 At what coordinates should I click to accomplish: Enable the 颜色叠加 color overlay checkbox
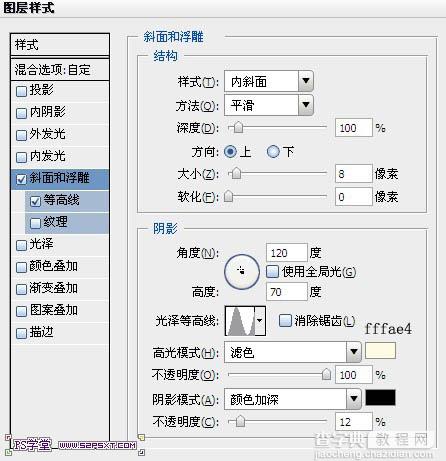(21, 267)
